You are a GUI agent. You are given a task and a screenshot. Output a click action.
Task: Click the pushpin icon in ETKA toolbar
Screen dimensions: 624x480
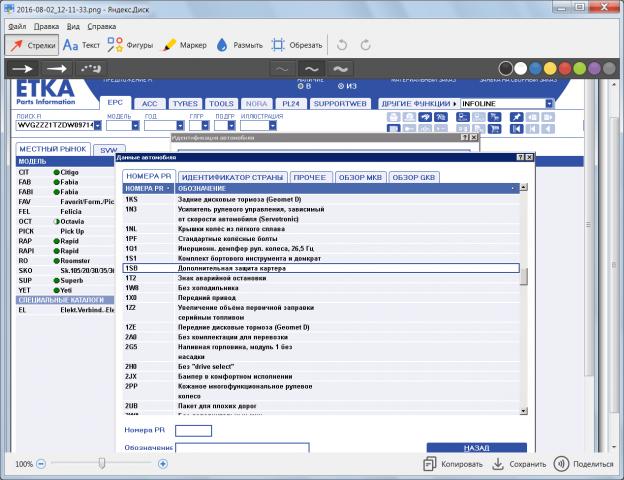click(517, 117)
